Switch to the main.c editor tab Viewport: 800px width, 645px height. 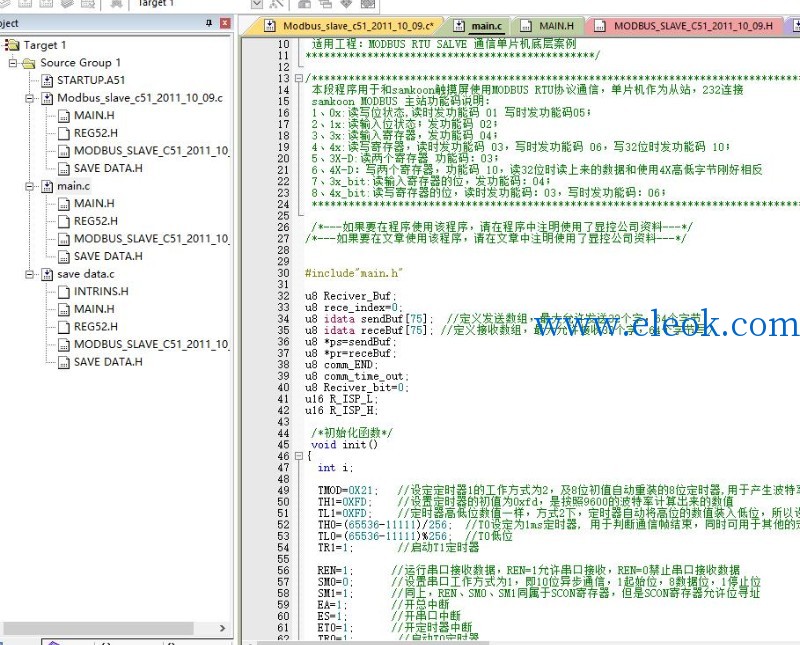[479, 26]
